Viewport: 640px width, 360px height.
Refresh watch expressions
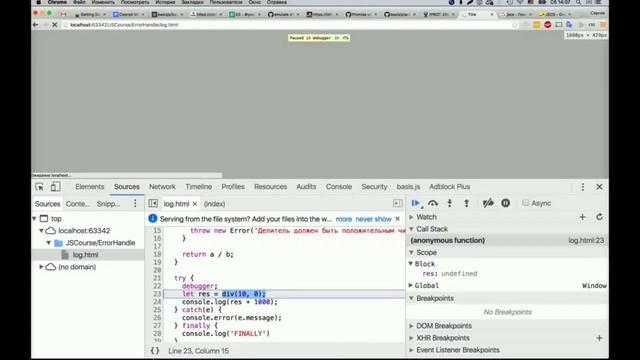coord(599,217)
